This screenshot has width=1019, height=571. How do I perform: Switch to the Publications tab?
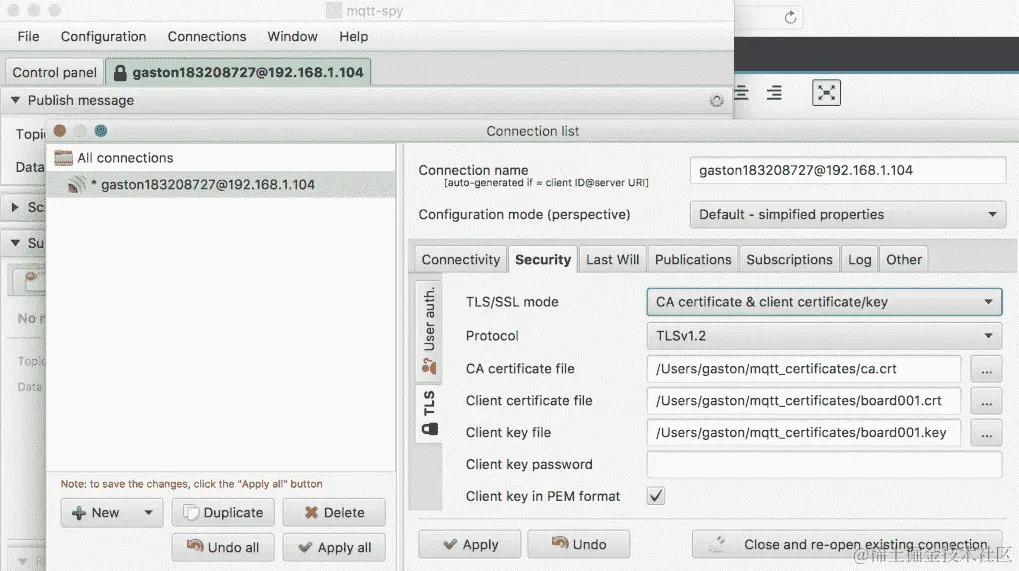693,259
